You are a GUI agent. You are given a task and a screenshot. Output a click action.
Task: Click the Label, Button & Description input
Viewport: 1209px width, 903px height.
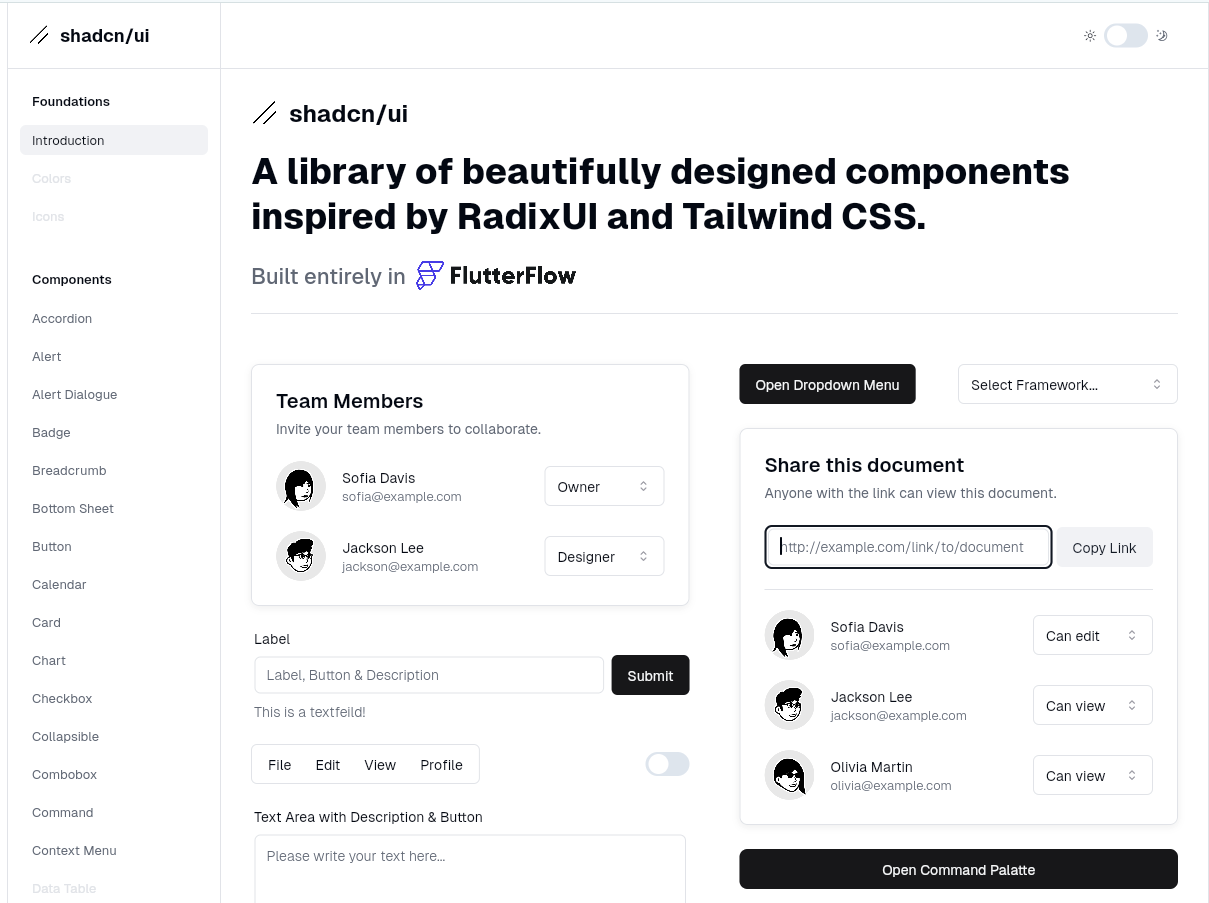point(429,675)
